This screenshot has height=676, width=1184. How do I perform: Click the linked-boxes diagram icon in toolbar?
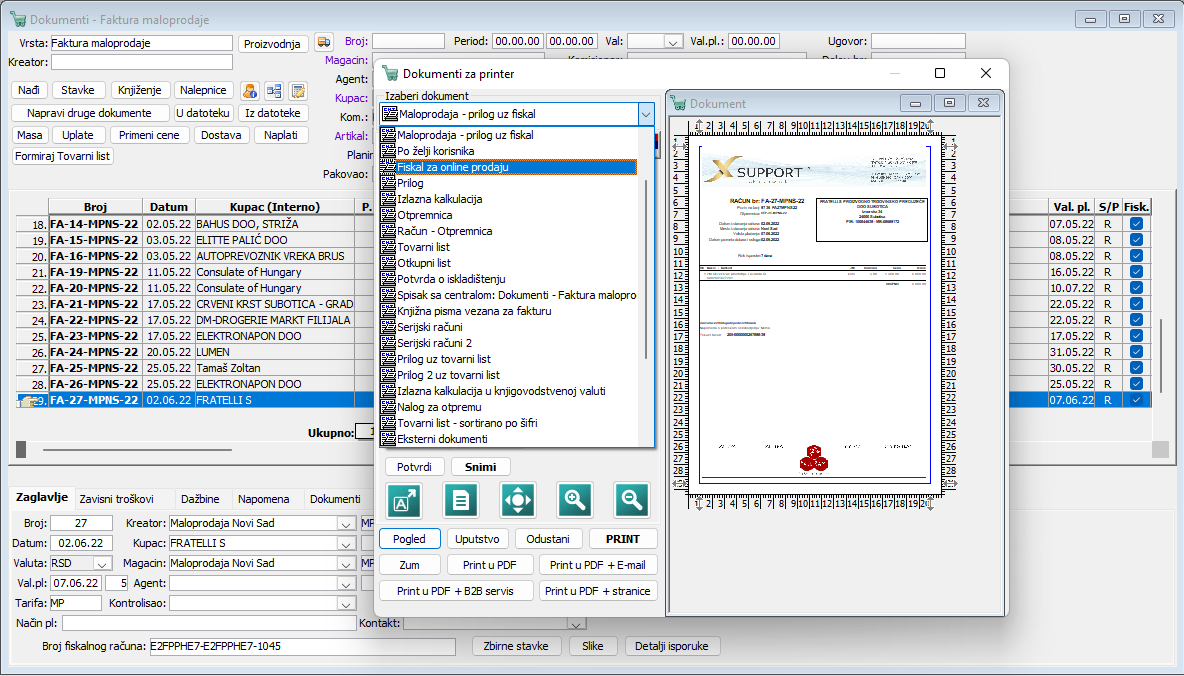(x=274, y=91)
